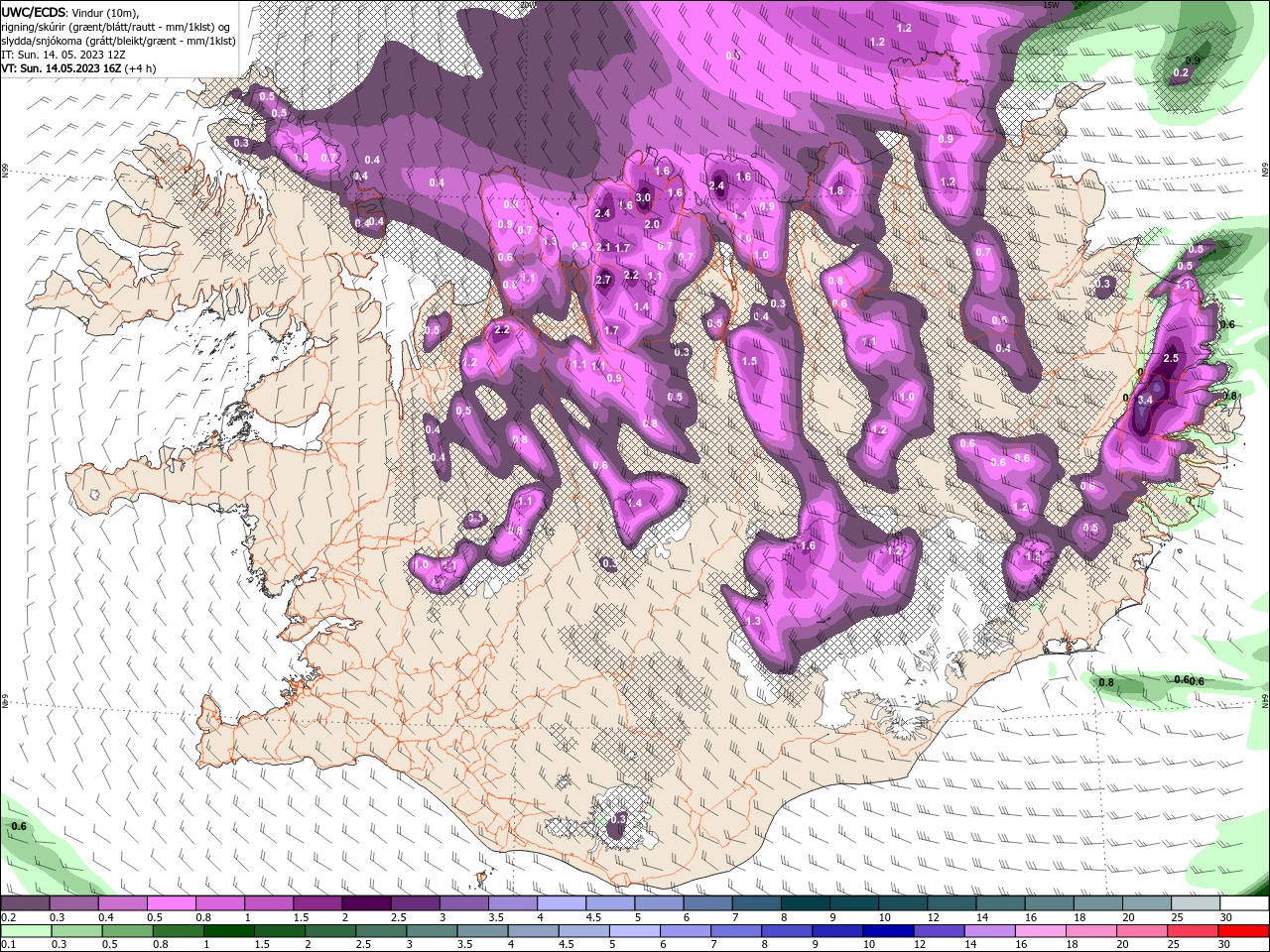Viewport: 1270px width, 952px height.
Task: Click the 0.3 value on the southern glacier
Action: tap(618, 818)
